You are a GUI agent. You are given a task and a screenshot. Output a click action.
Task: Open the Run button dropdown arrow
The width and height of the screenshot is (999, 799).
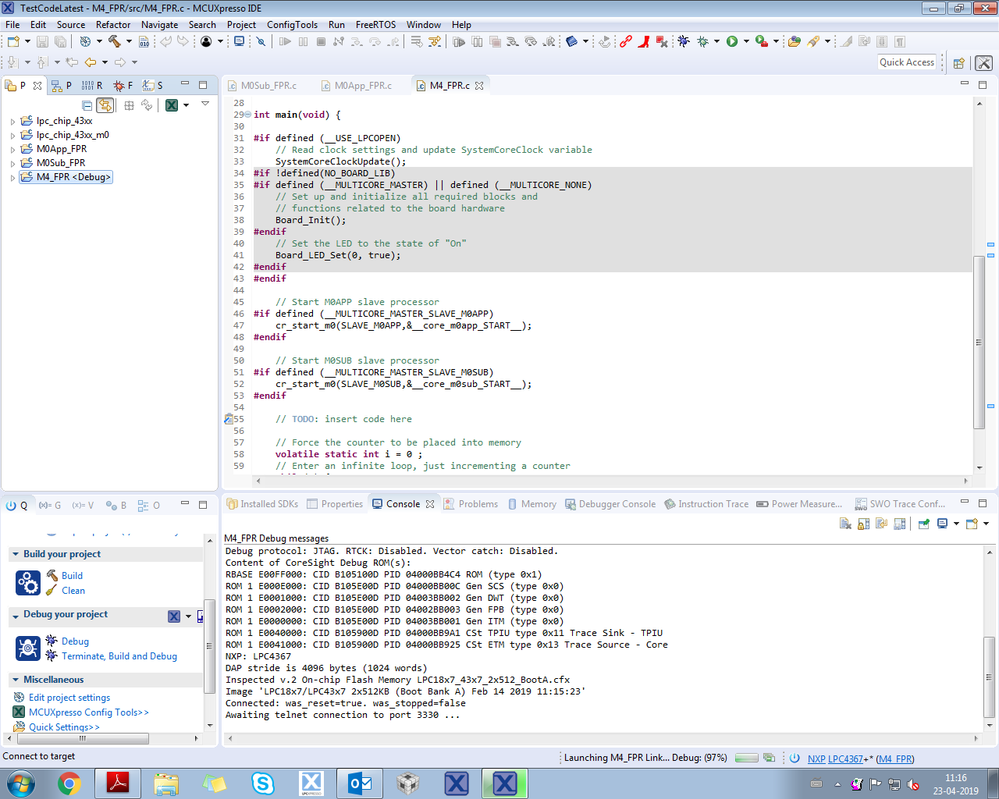pyautogui.click(x=745, y=42)
